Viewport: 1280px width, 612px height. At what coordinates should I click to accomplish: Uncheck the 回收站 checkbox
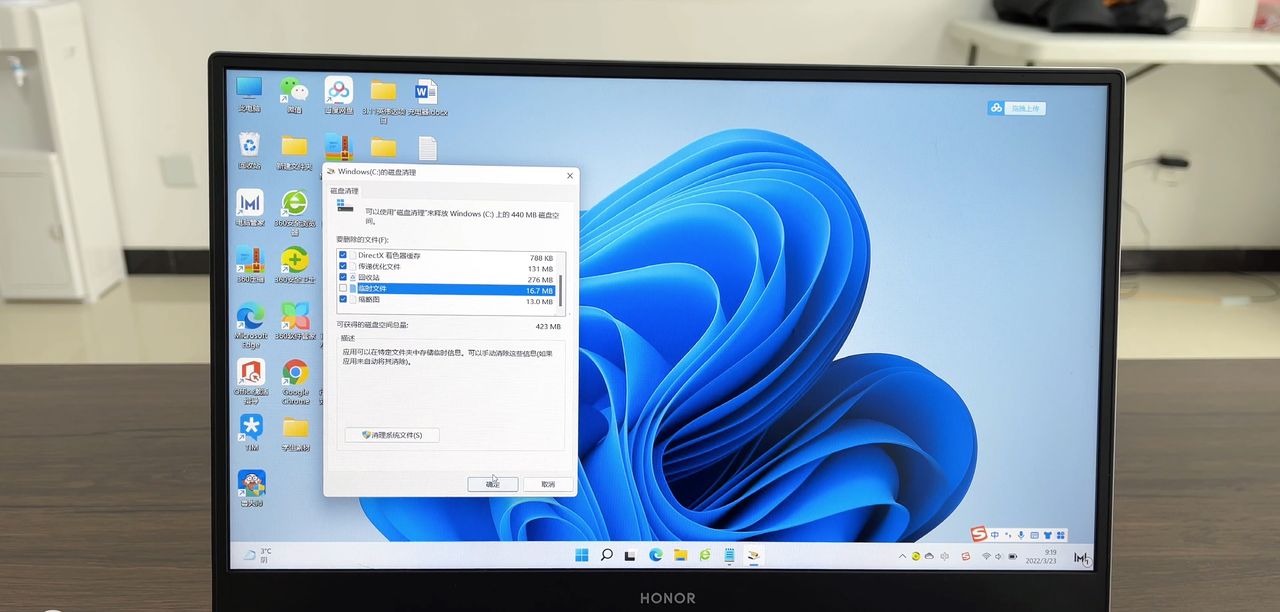point(343,278)
